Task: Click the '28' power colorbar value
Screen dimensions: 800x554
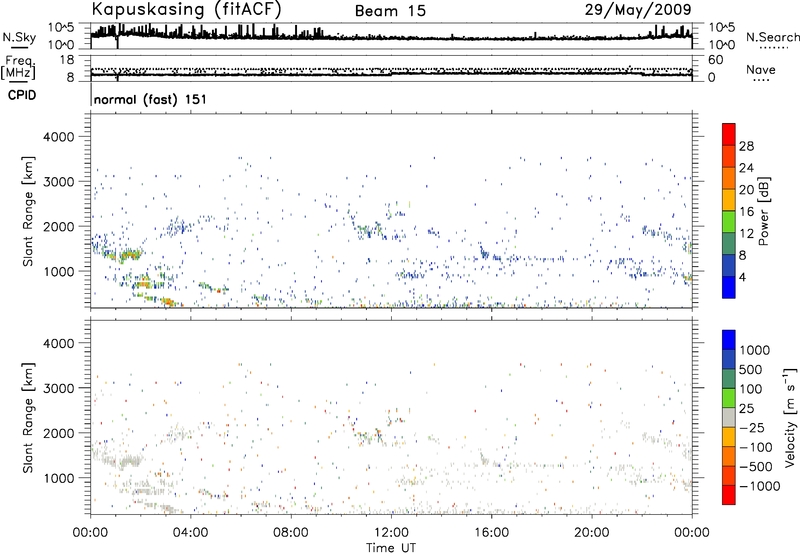Action: click(746, 146)
